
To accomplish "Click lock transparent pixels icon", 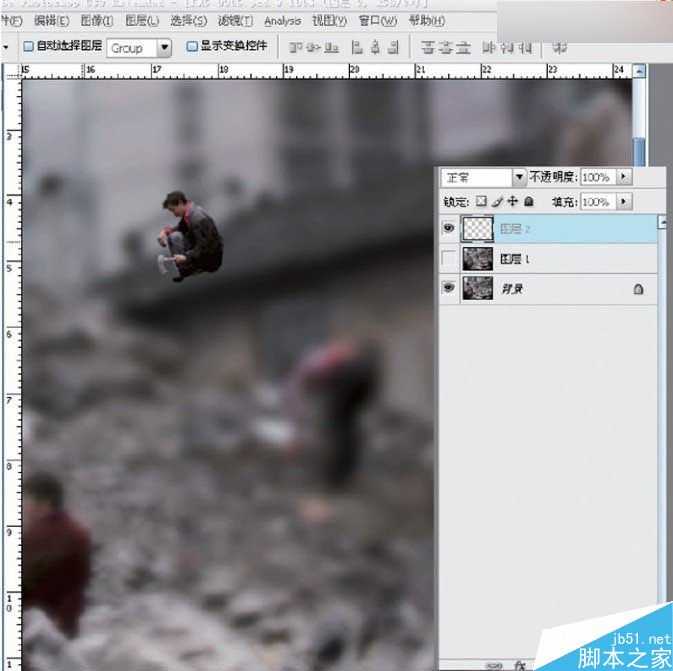I will point(481,202).
